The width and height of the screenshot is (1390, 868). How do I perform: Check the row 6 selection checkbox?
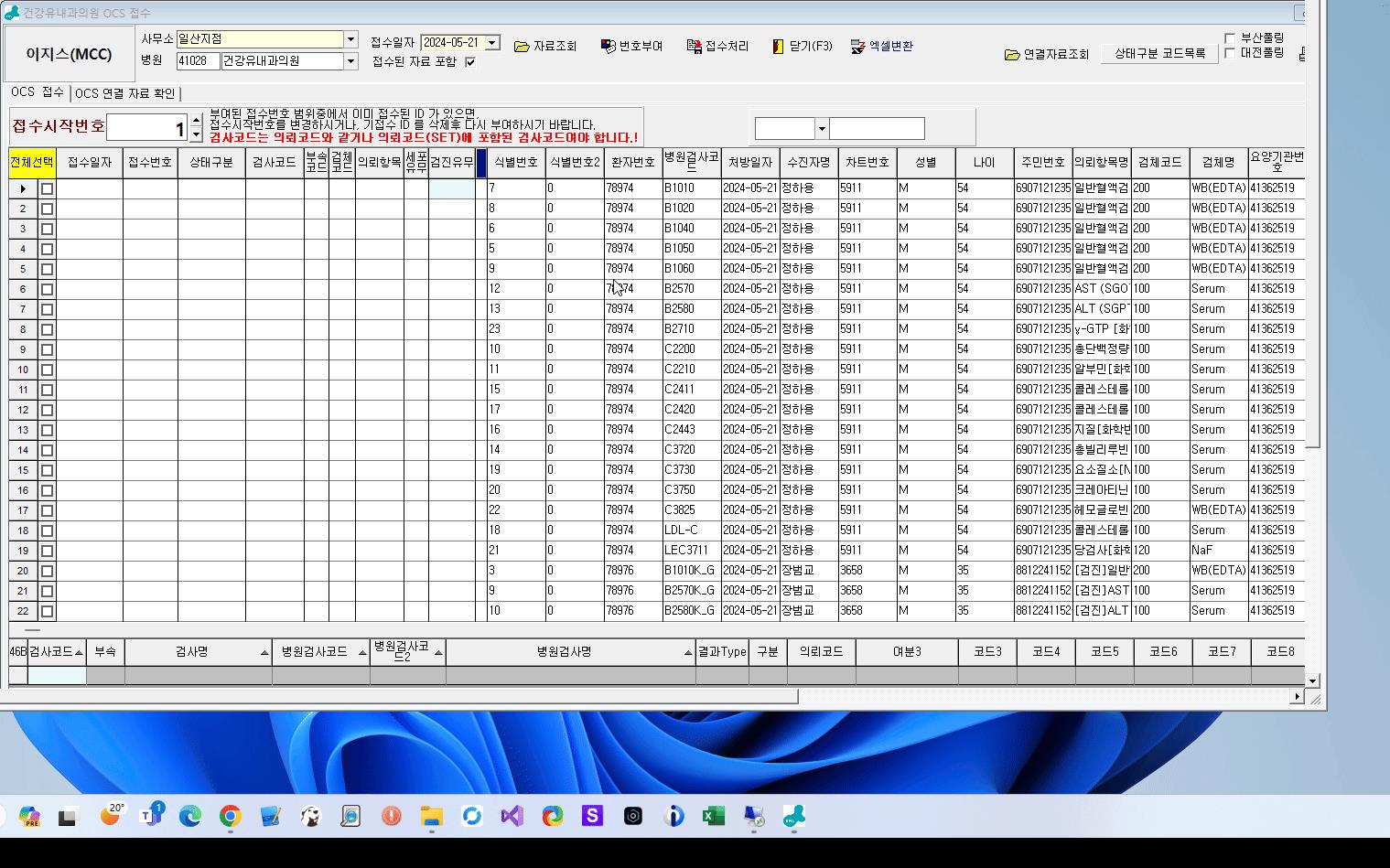coord(48,289)
